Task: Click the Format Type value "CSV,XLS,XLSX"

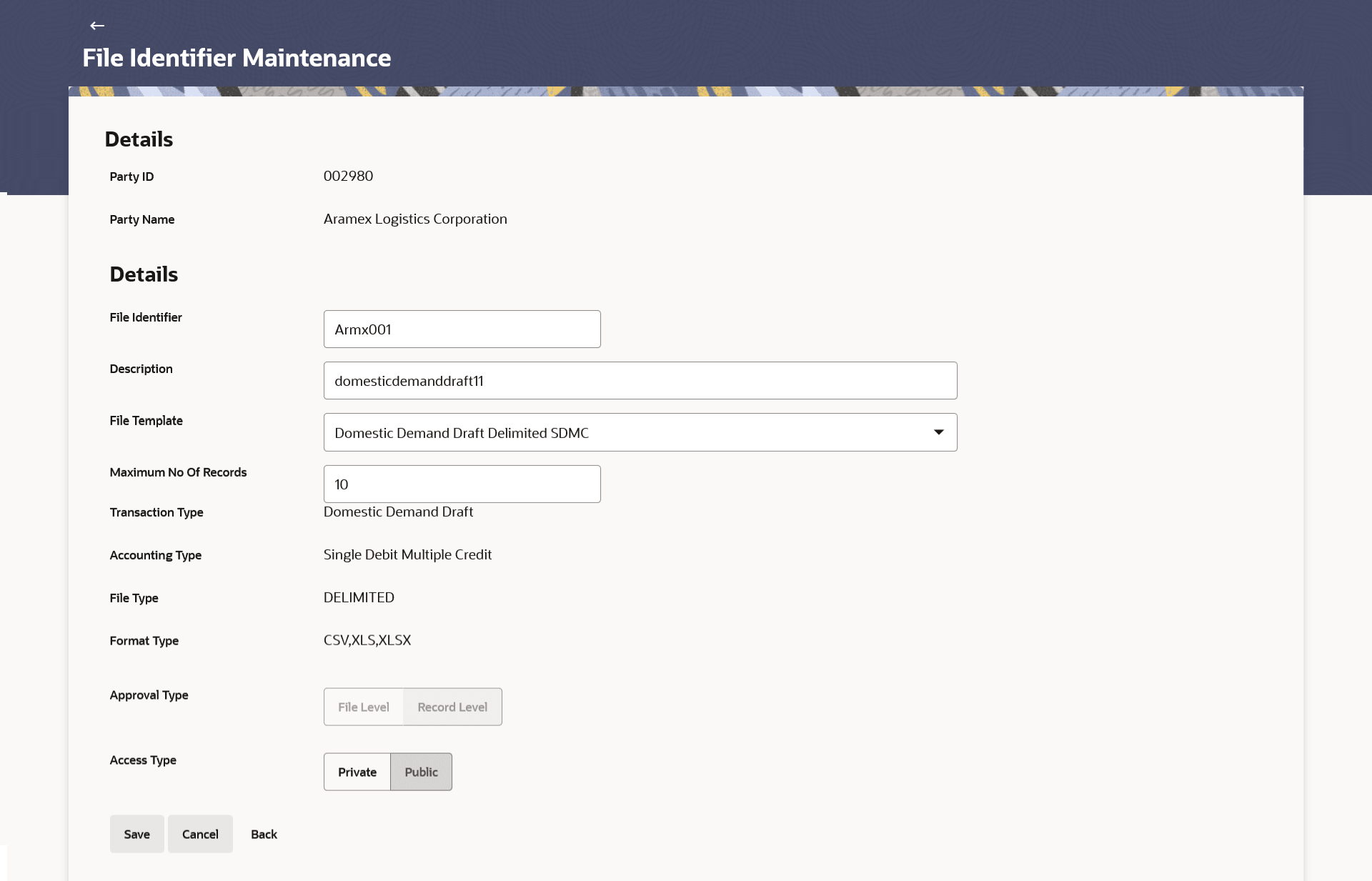Action: (x=367, y=640)
